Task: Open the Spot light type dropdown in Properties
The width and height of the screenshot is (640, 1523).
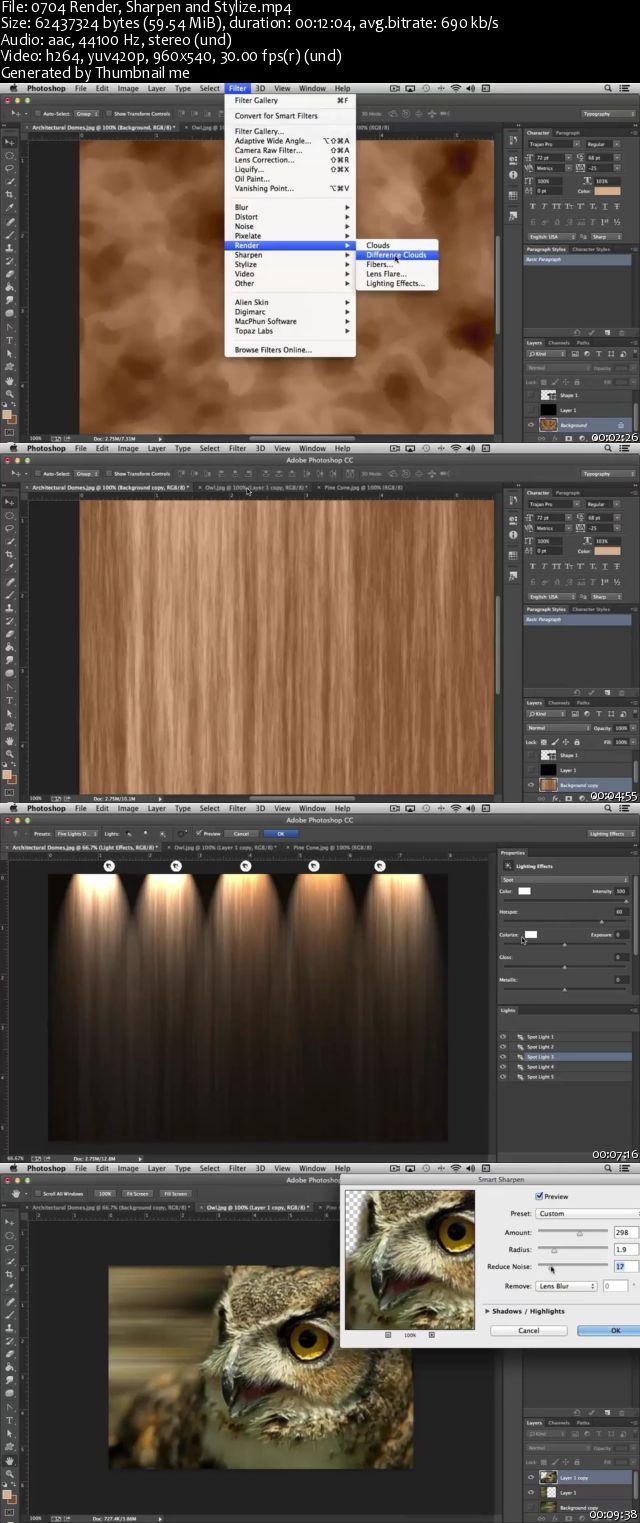Action: point(565,880)
